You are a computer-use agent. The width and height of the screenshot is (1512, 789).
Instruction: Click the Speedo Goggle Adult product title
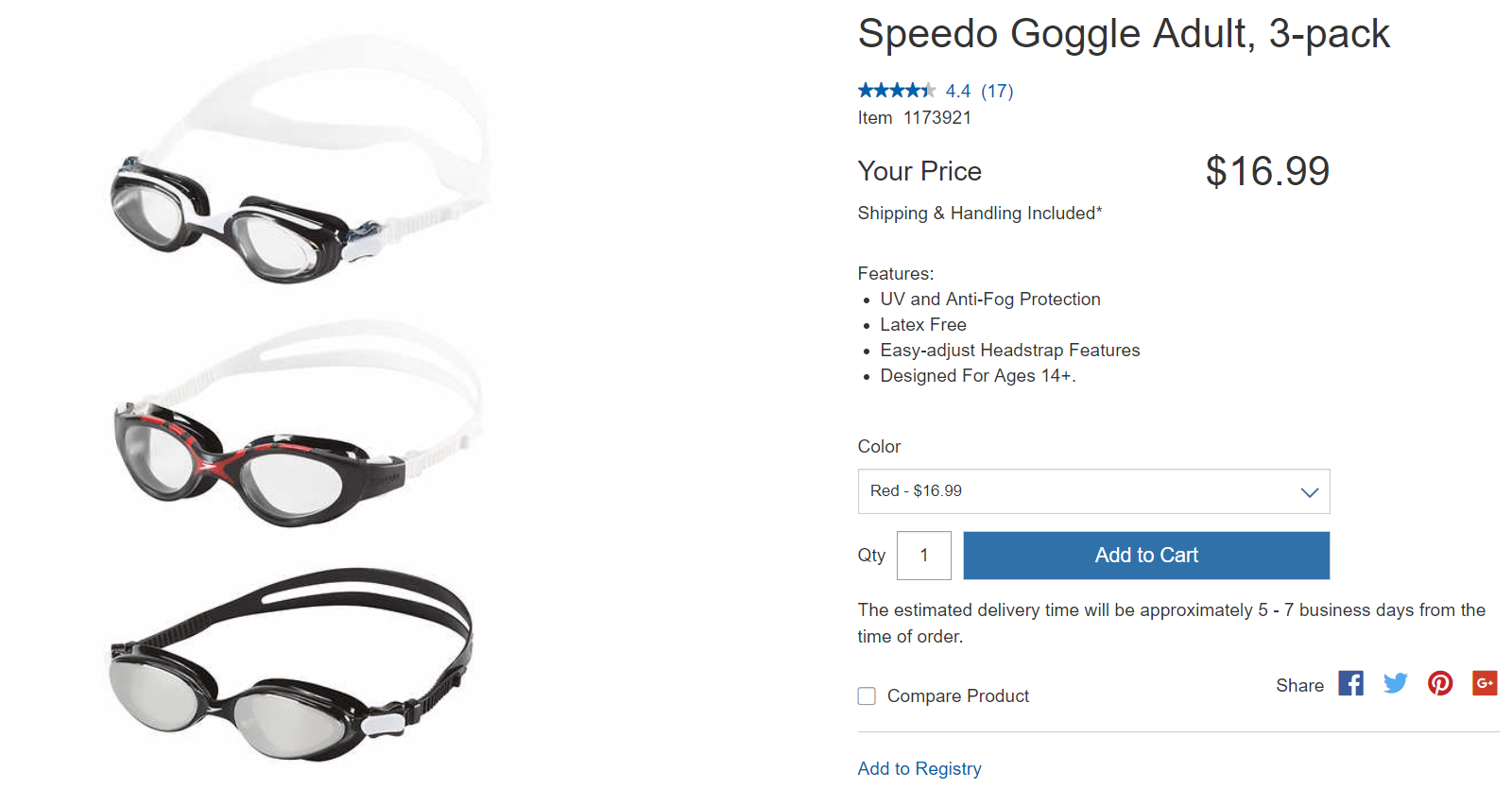tap(1123, 34)
